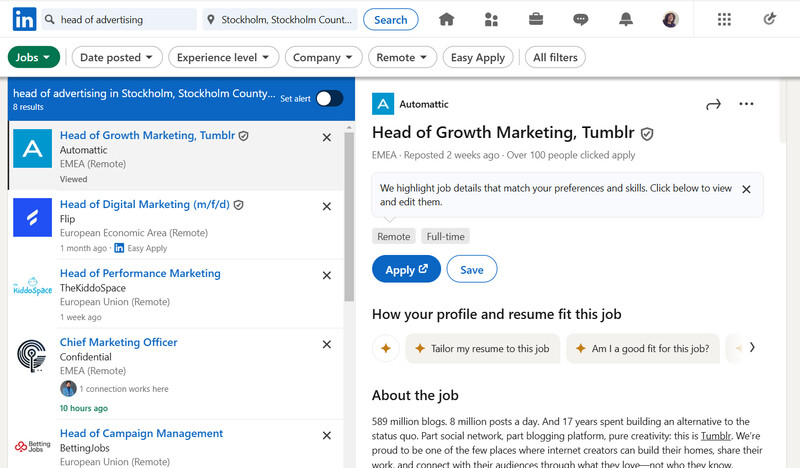Click the job list scrollbar thumb

(x=349, y=217)
